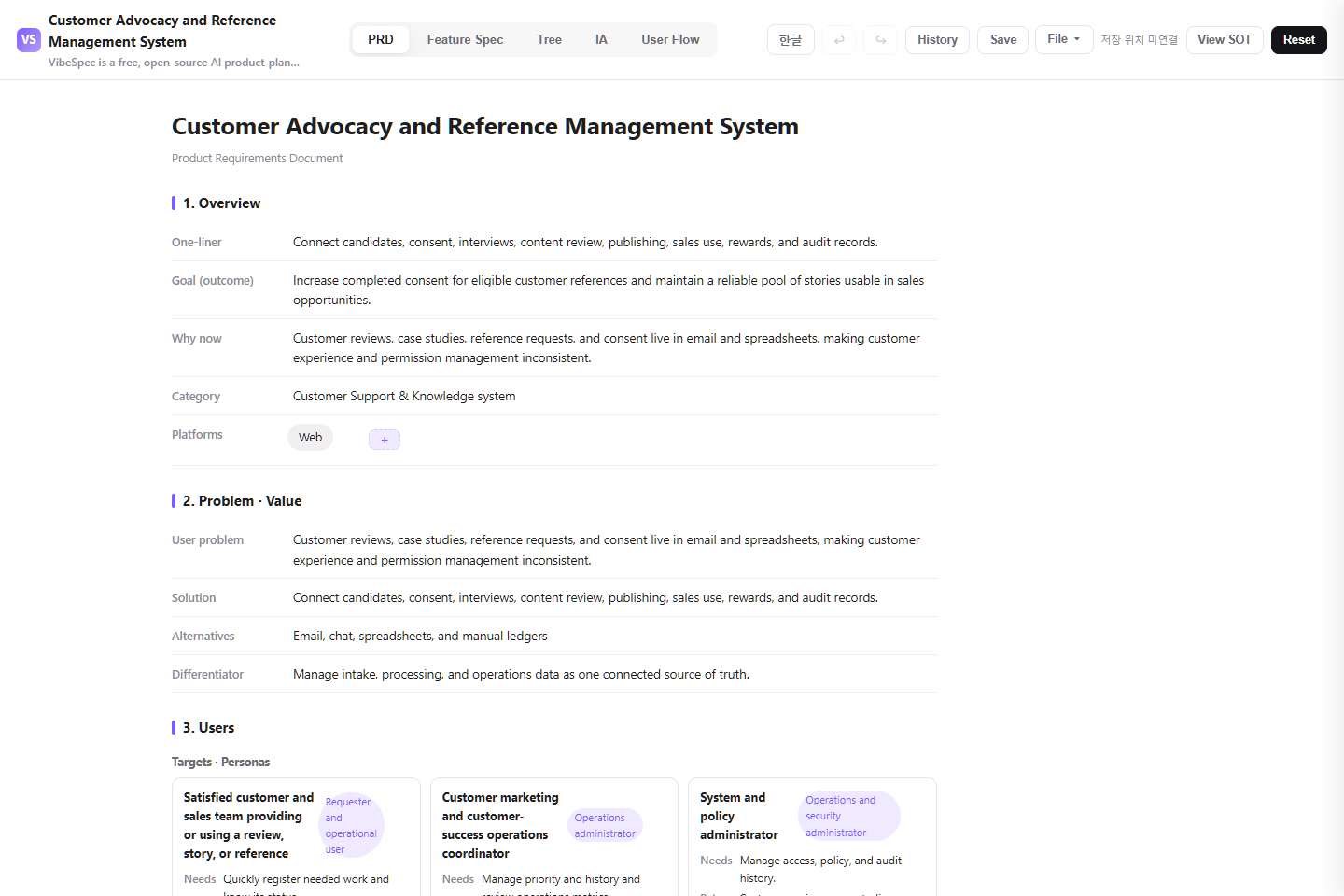Click the 'Customer marketing' coordinator persona title
Screen dimensions: 1344x896
(x=500, y=826)
